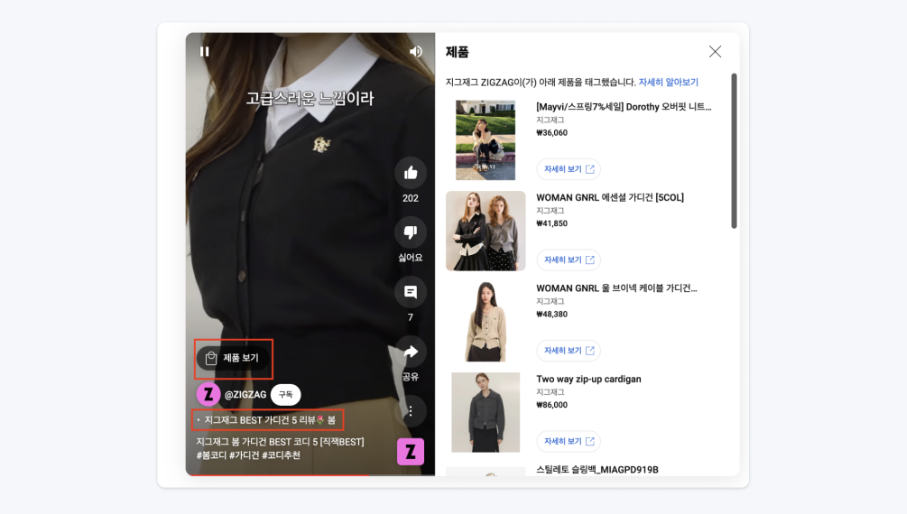Click the product list scrollbar

[734, 150]
